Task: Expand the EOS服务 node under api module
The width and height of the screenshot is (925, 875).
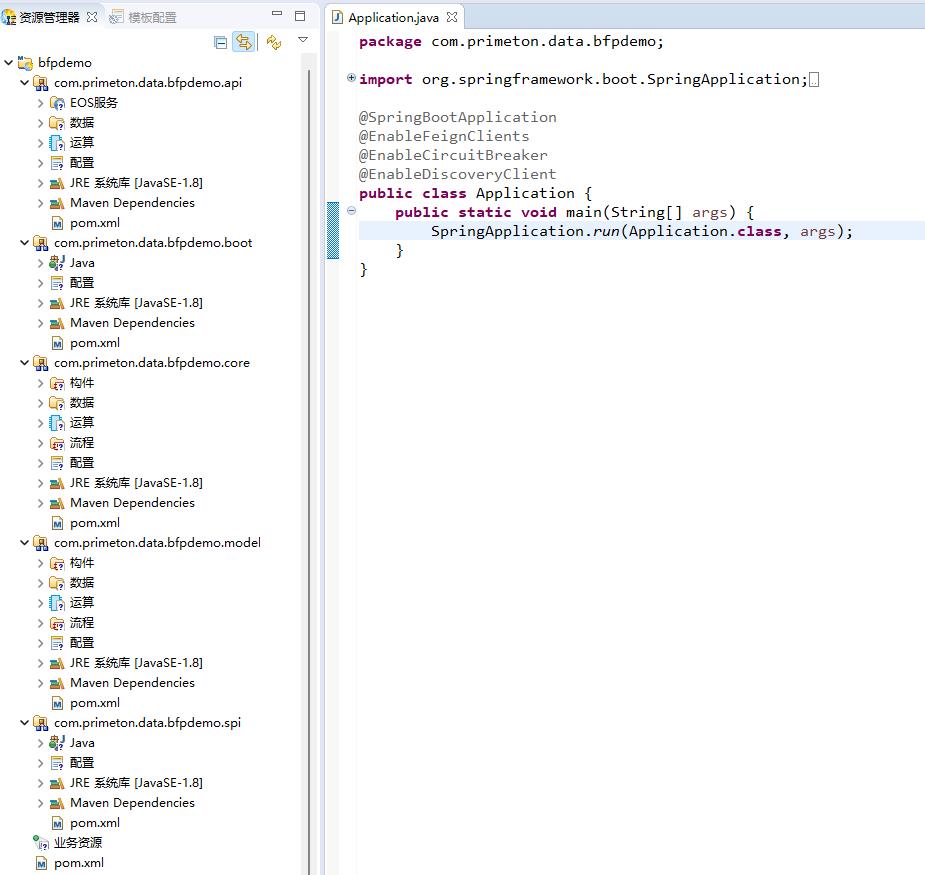Action: [x=41, y=103]
